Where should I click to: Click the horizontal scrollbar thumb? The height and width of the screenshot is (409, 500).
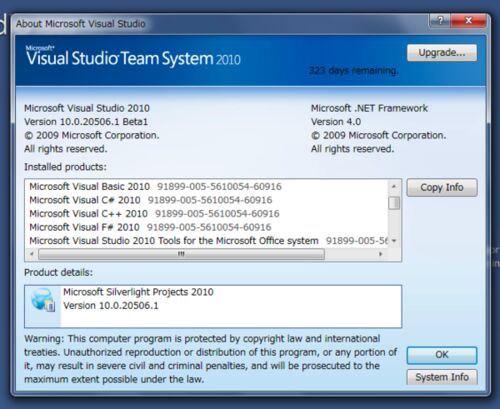point(181,254)
